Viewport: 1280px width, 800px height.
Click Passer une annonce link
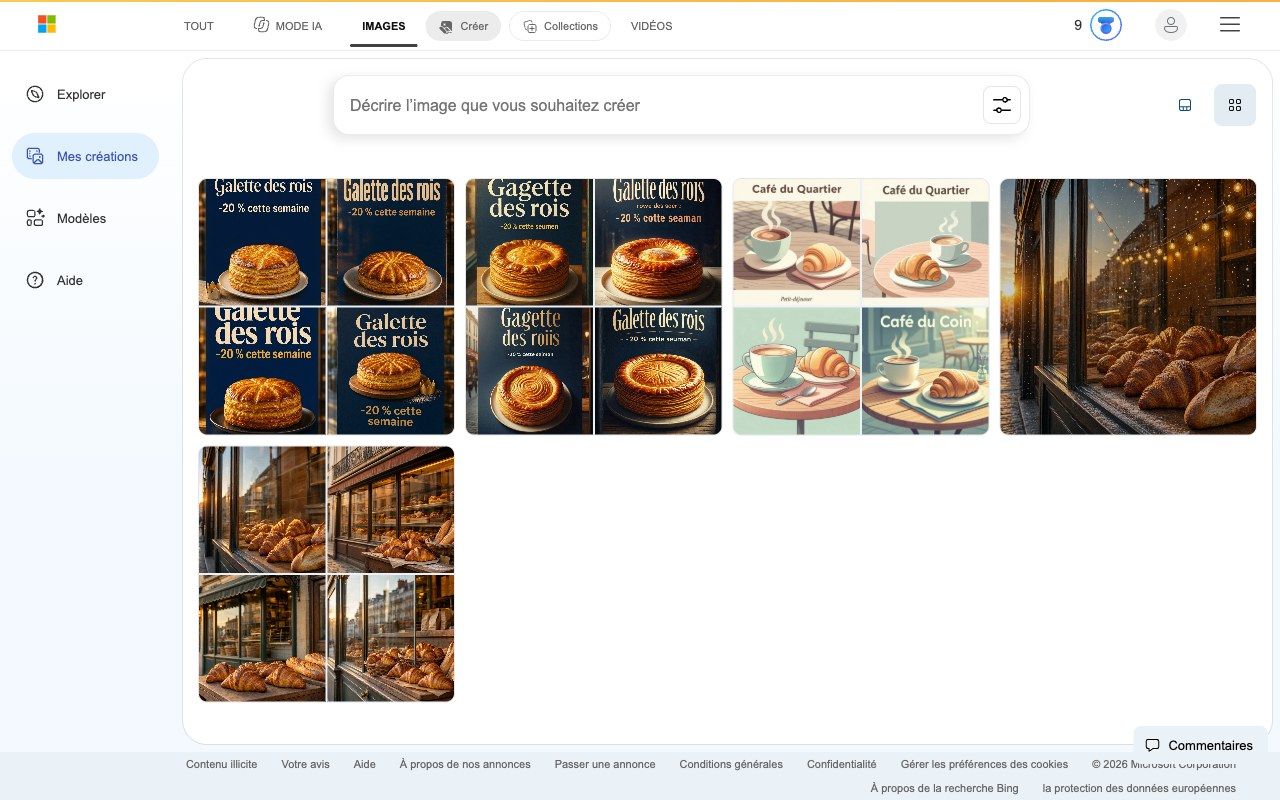pos(605,764)
